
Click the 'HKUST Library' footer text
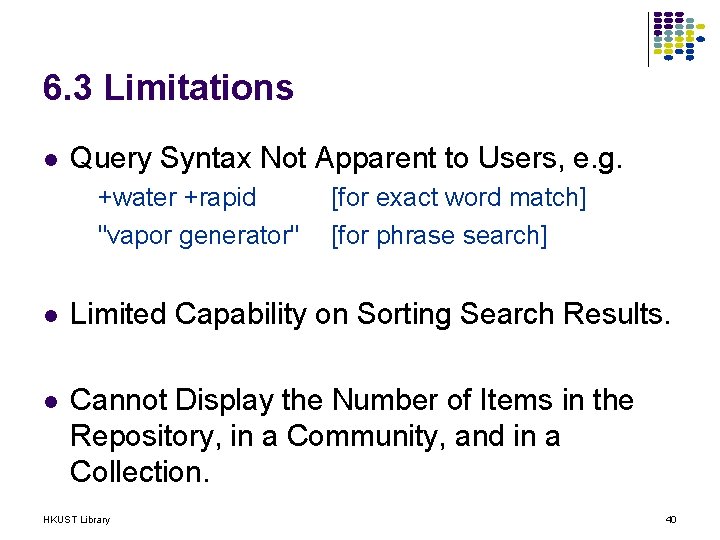[77, 520]
